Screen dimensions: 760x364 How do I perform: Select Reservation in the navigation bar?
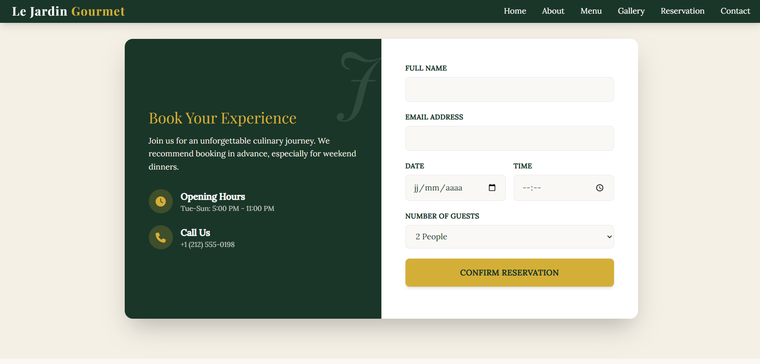[682, 11]
